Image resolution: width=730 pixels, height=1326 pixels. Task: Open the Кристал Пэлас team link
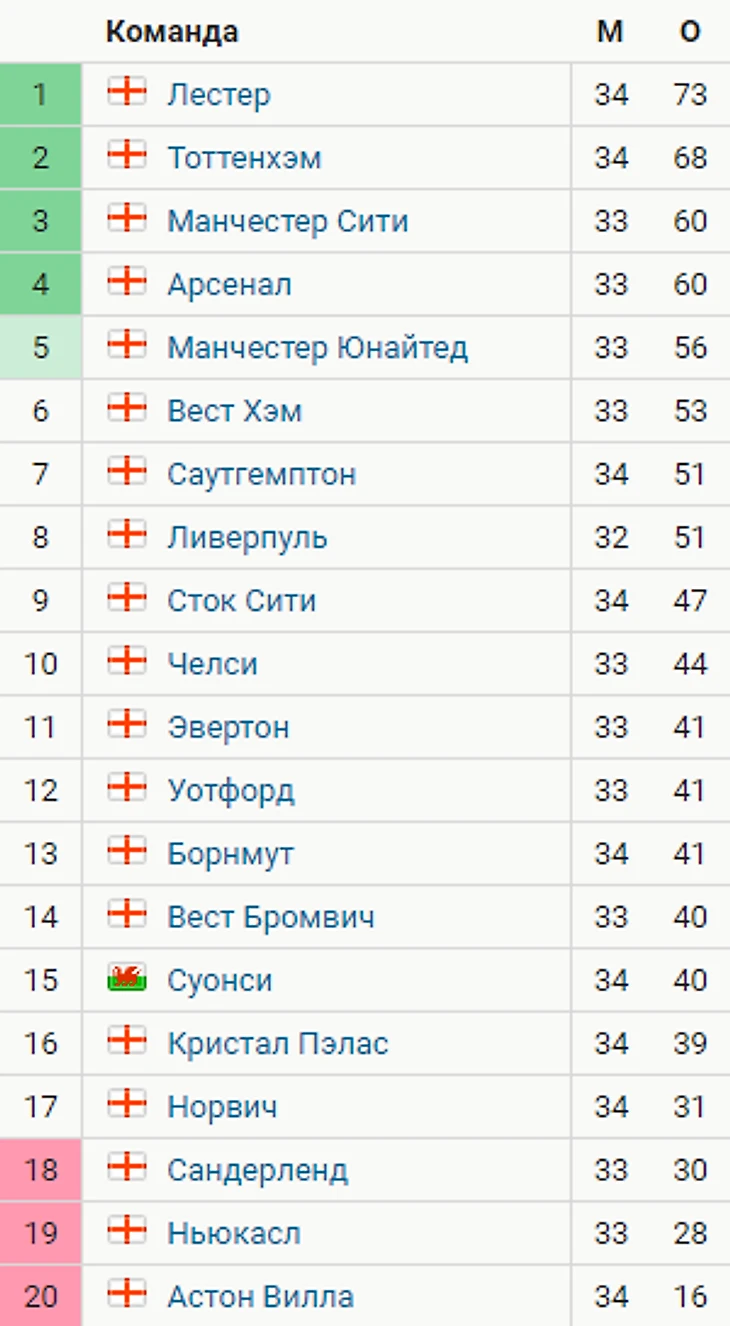(278, 1044)
